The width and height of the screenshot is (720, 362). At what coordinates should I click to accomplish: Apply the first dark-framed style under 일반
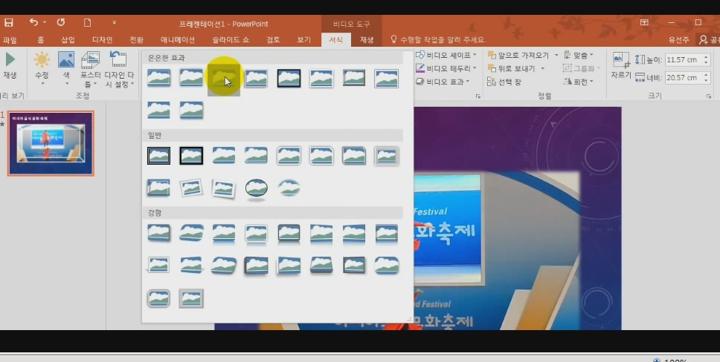point(159,156)
